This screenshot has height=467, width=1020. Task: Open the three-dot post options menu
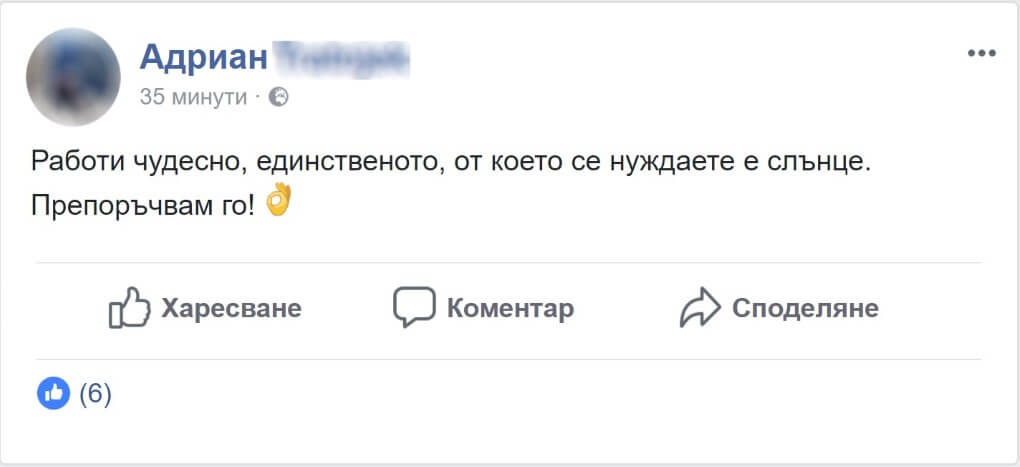981,53
